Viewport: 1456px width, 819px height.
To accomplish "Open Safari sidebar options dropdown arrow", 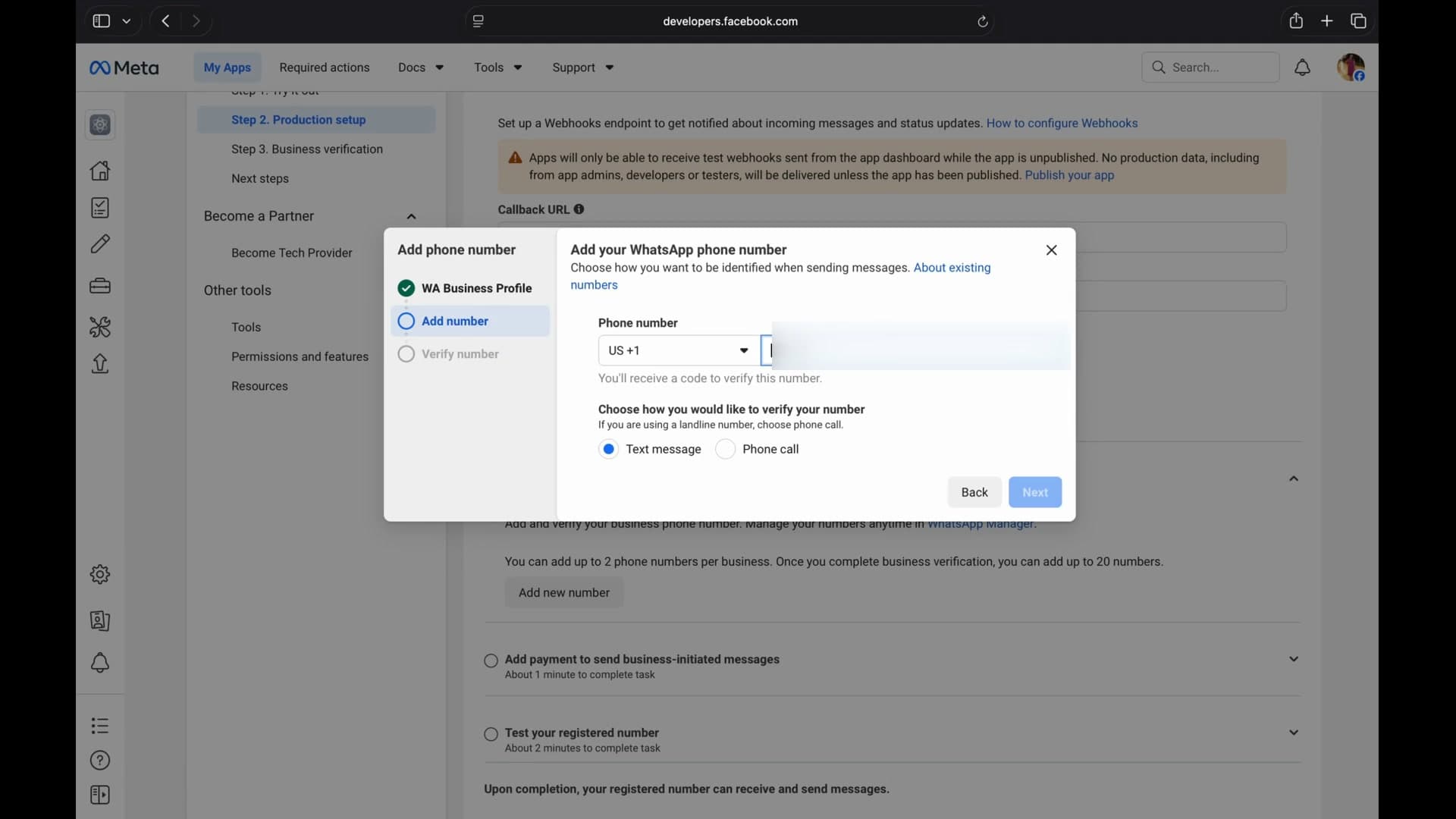I will click(127, 21).
